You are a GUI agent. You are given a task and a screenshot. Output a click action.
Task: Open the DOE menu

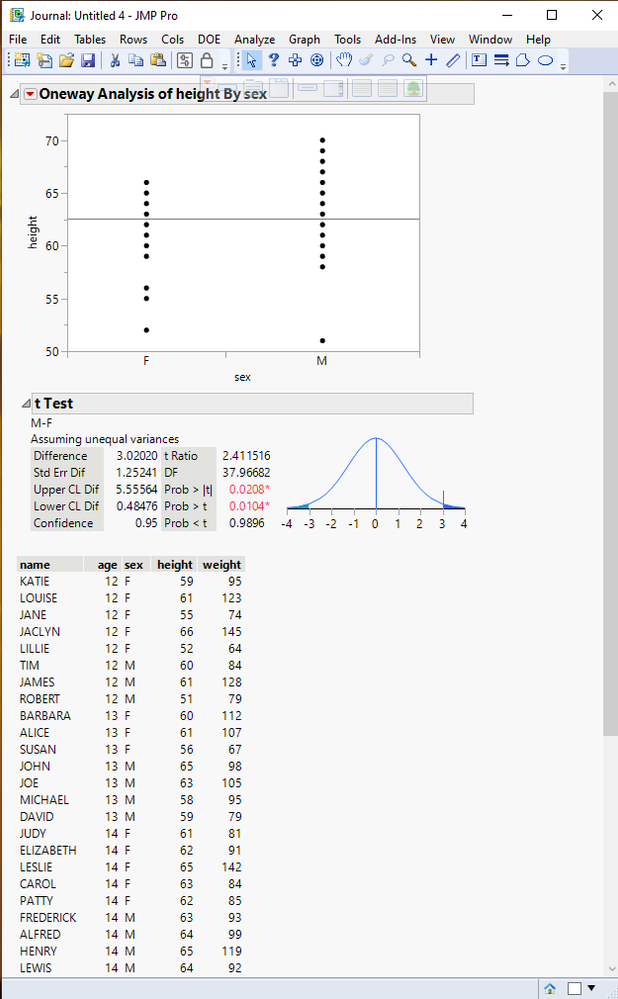tap(209, 40)
